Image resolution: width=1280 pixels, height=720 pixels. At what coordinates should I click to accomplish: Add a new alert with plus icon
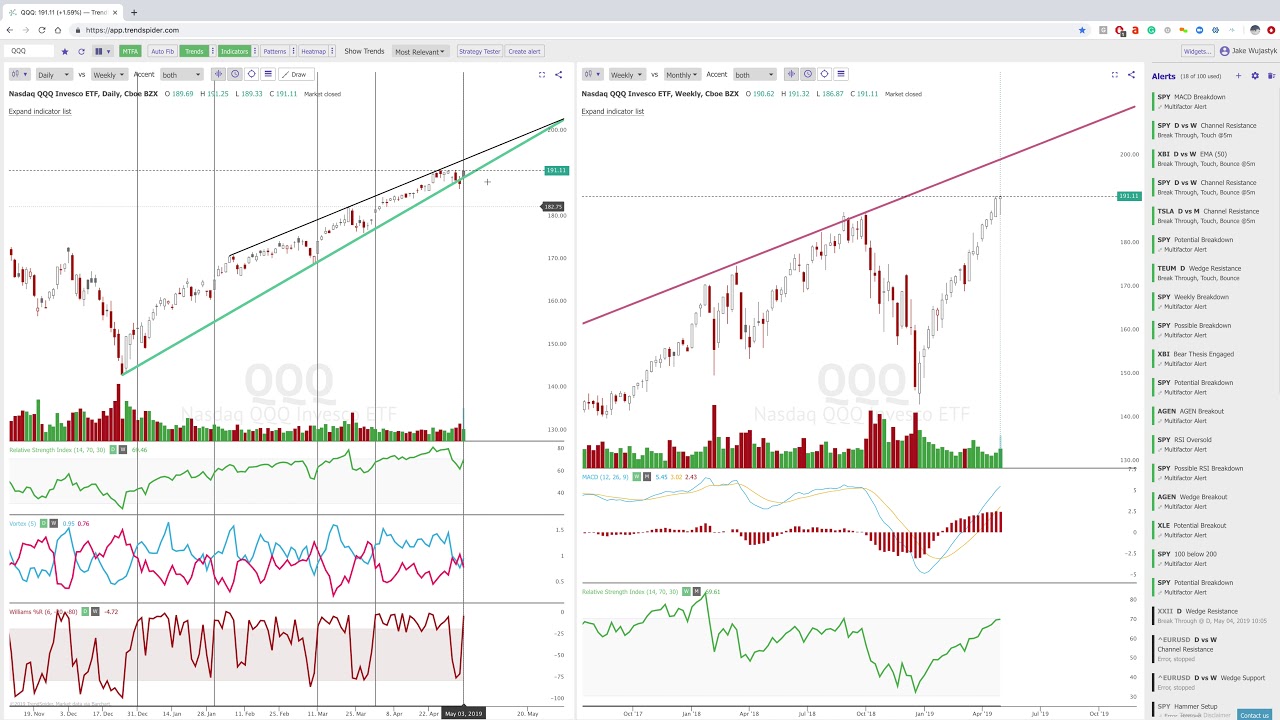(1238, 76)
